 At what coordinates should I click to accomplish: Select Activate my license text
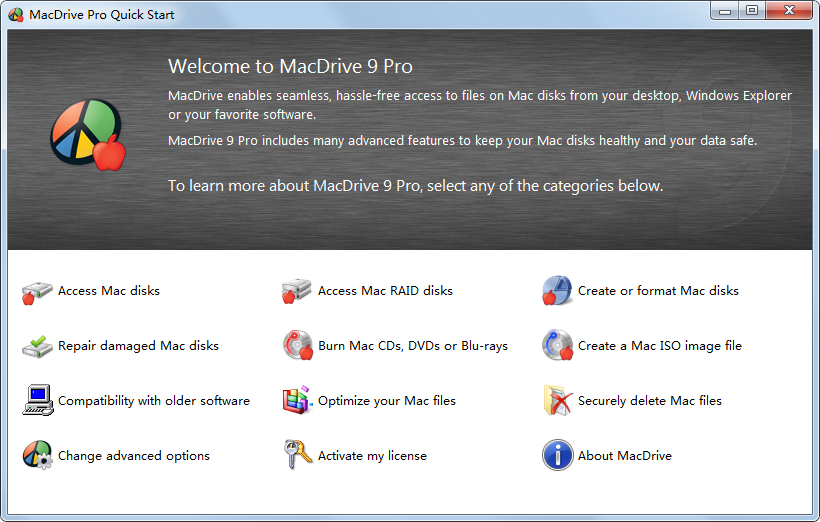372,456
